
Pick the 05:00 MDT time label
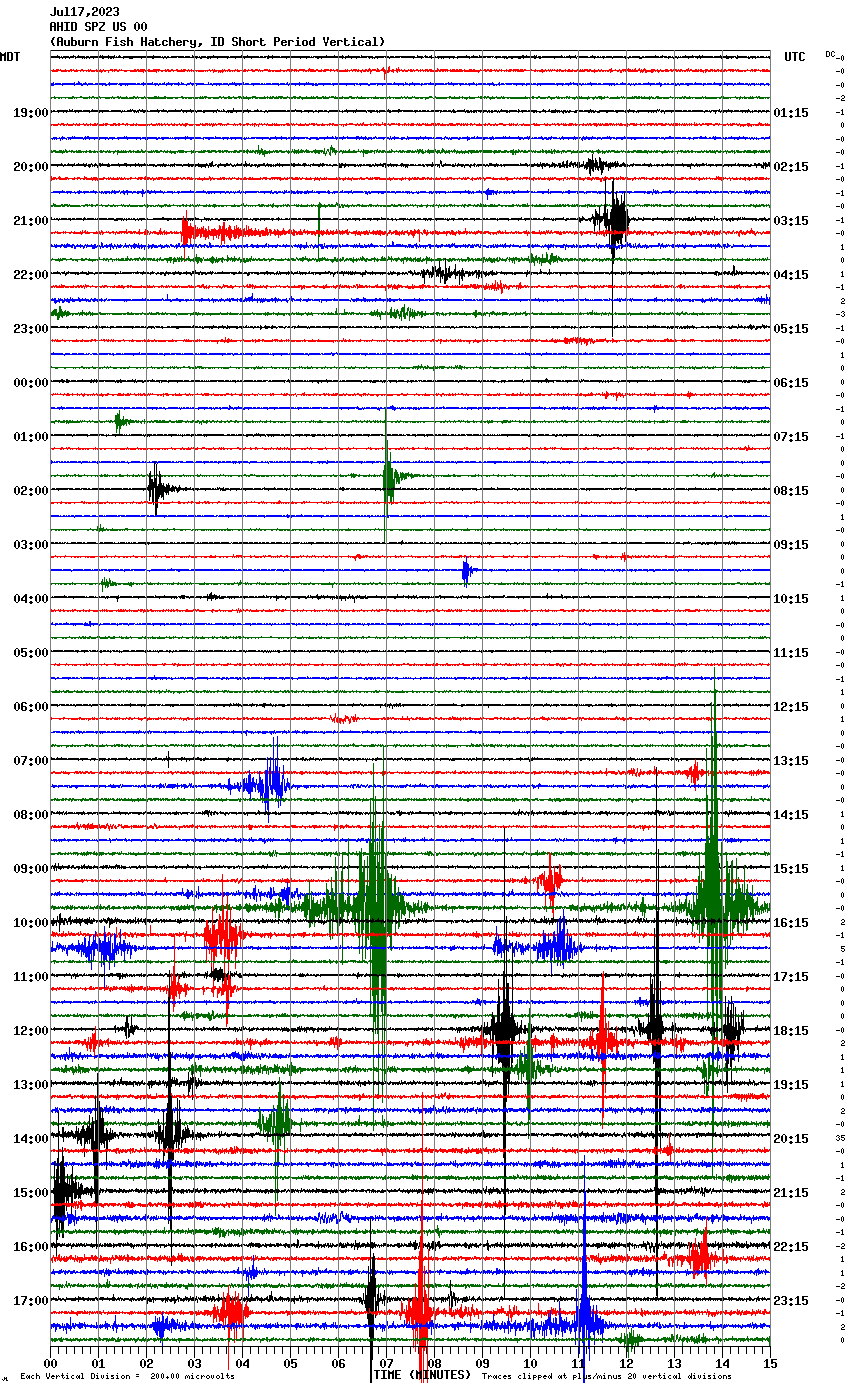(x=31, y=653)
